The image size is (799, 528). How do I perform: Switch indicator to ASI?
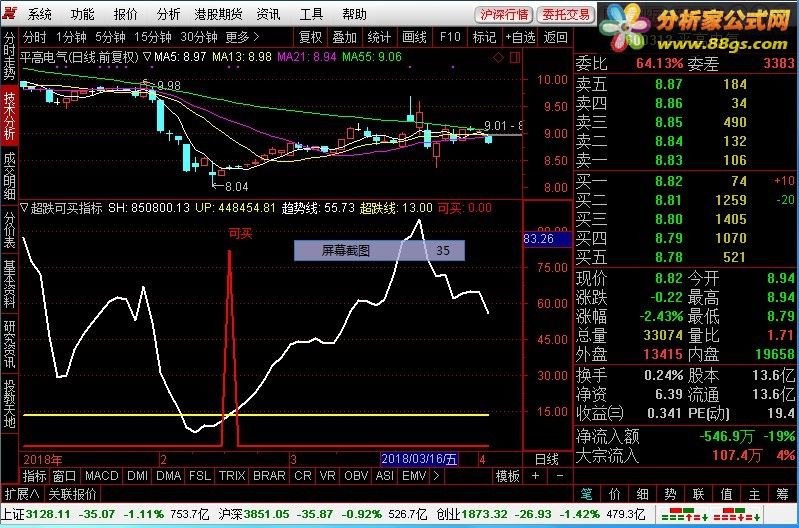click(384, 476)
